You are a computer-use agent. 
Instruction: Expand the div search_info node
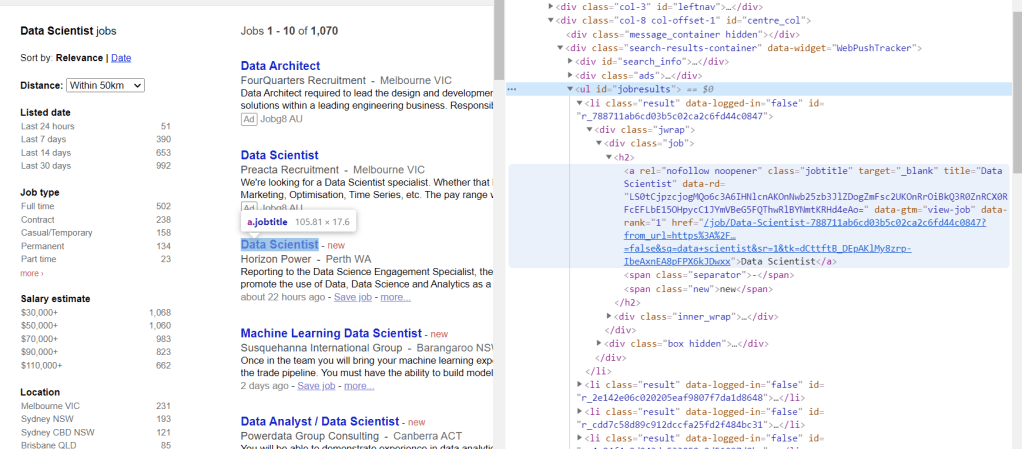coord(571,61)
